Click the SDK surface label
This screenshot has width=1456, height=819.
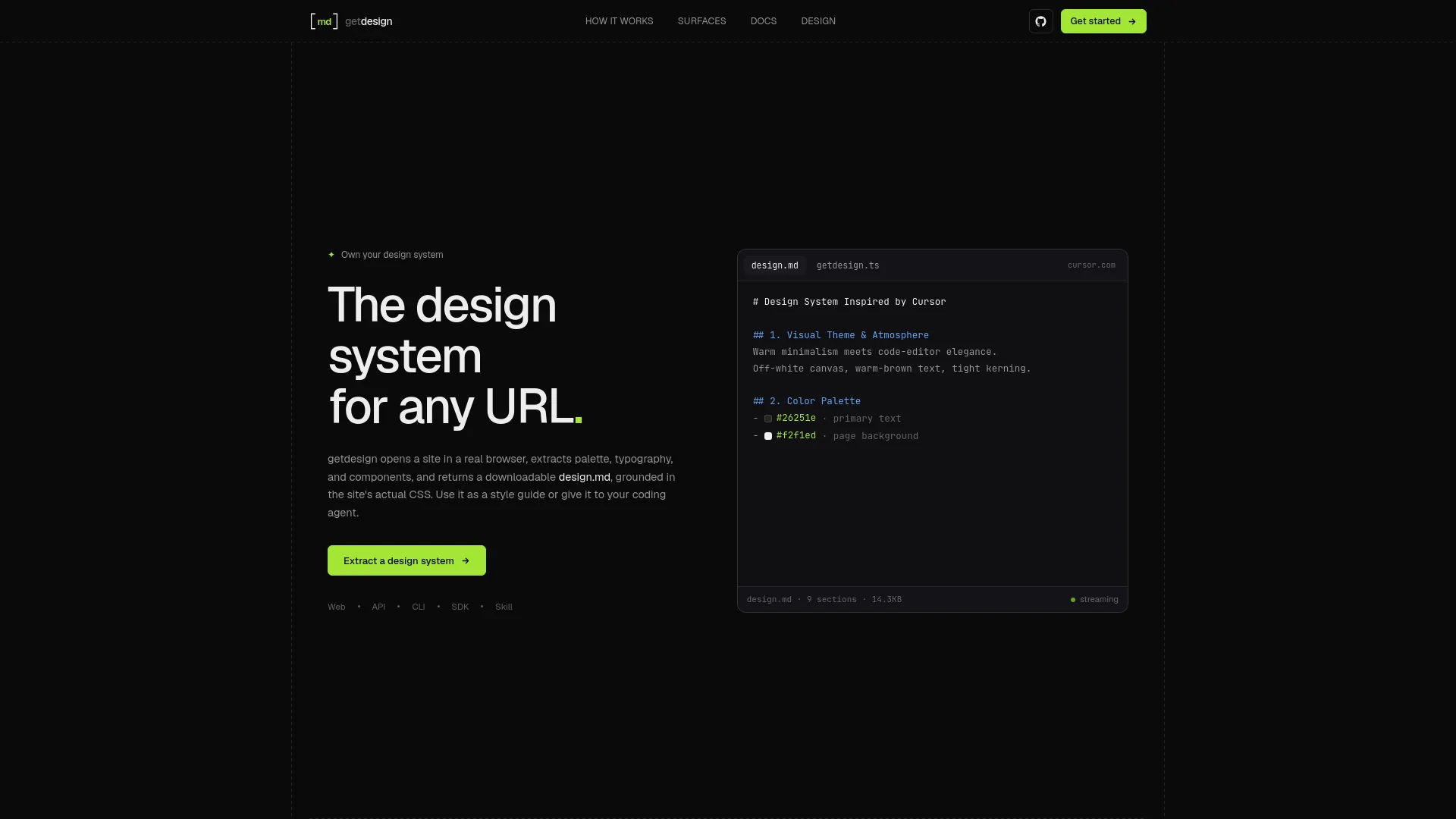[460, 607]
